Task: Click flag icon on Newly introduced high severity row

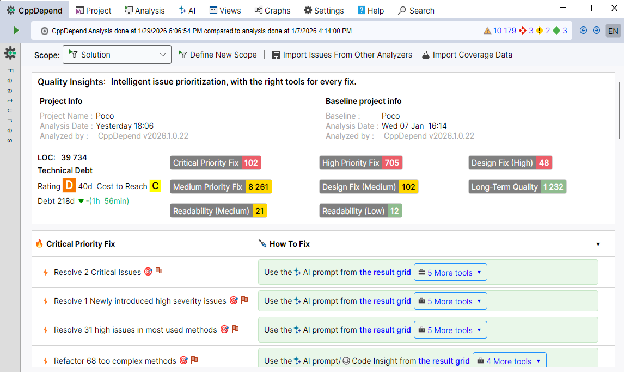Action: coord(244,300)
